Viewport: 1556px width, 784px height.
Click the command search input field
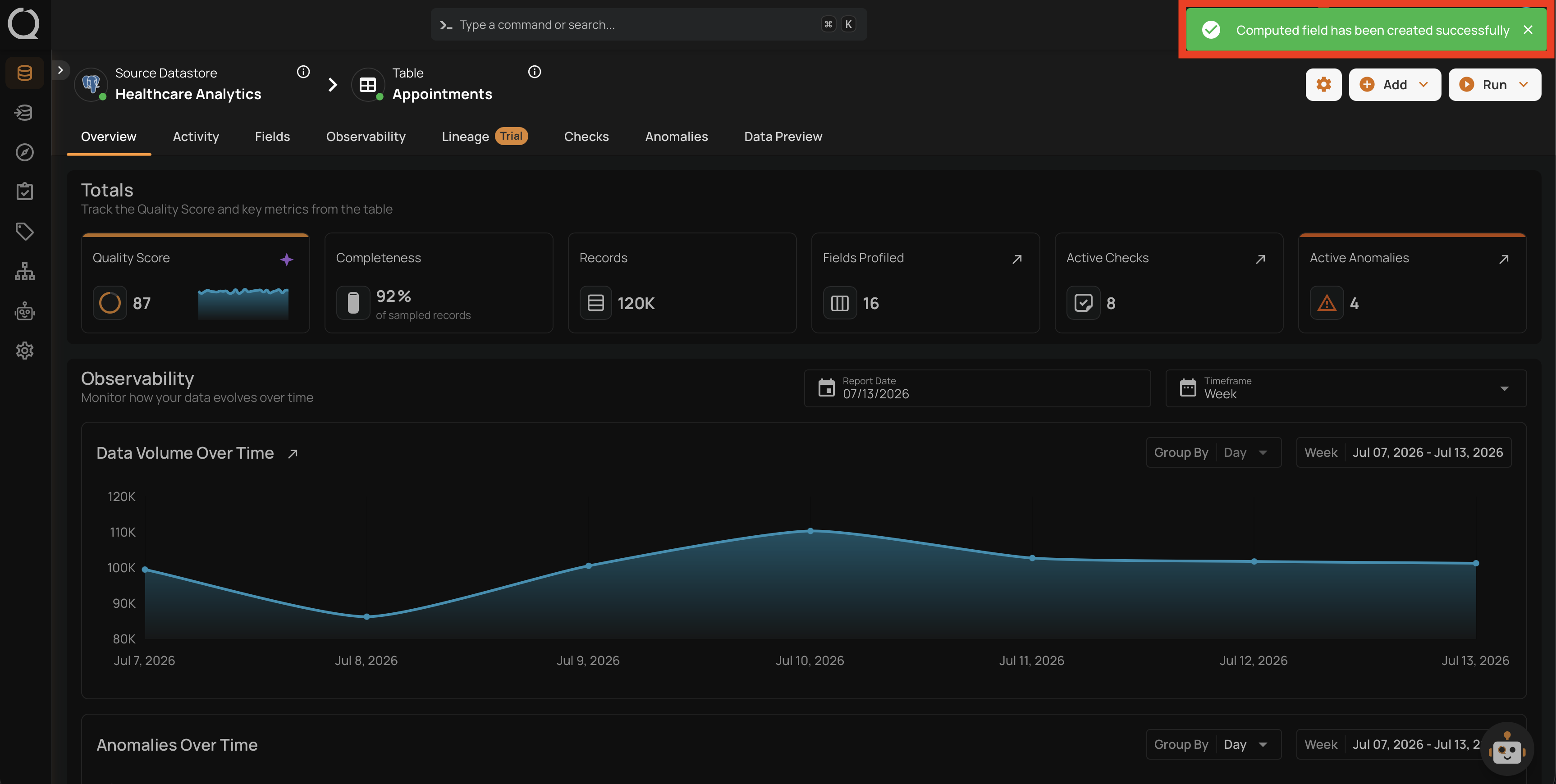click(x=649, y=25)
